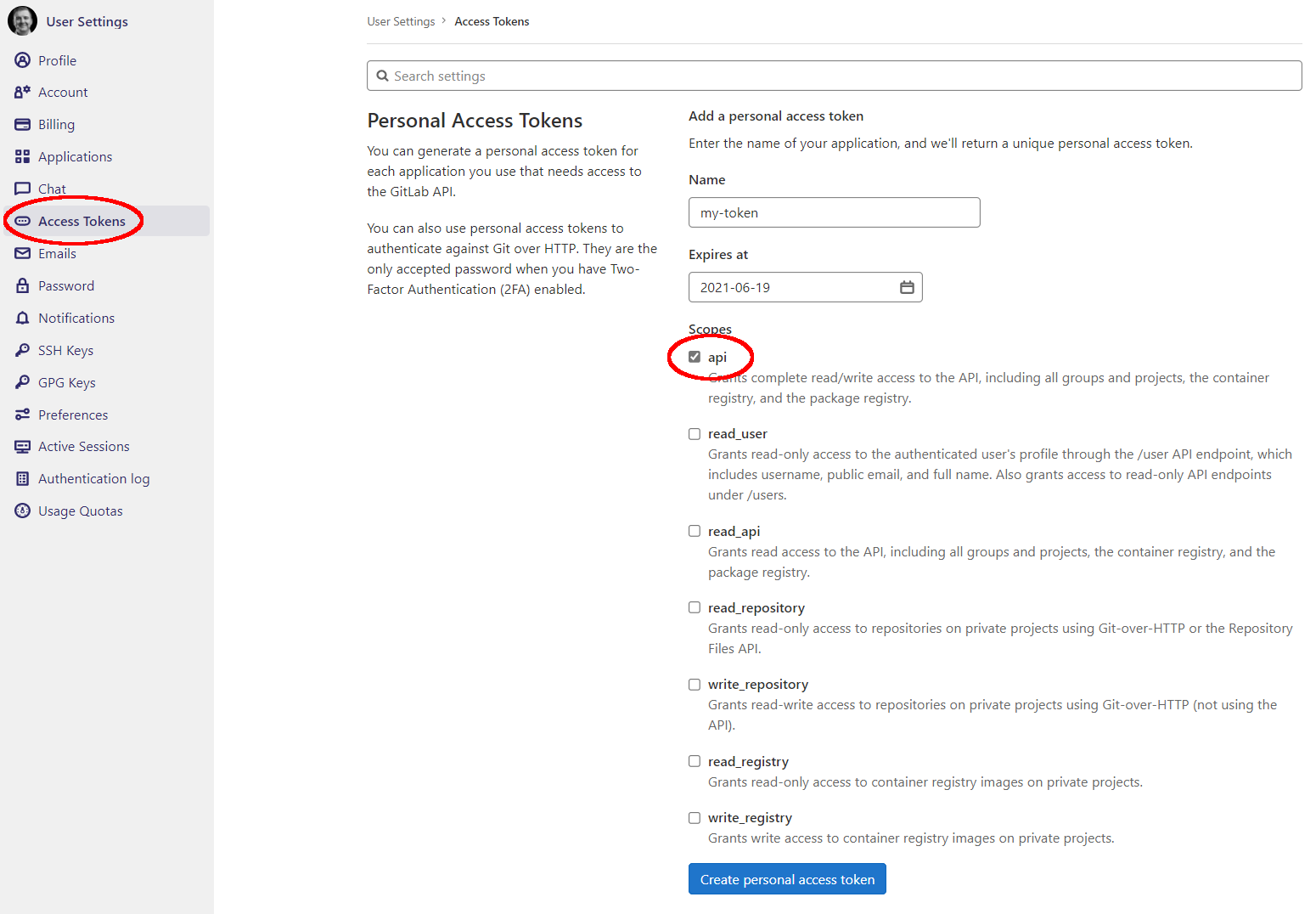Uncheck the api scope

(695, 357)
